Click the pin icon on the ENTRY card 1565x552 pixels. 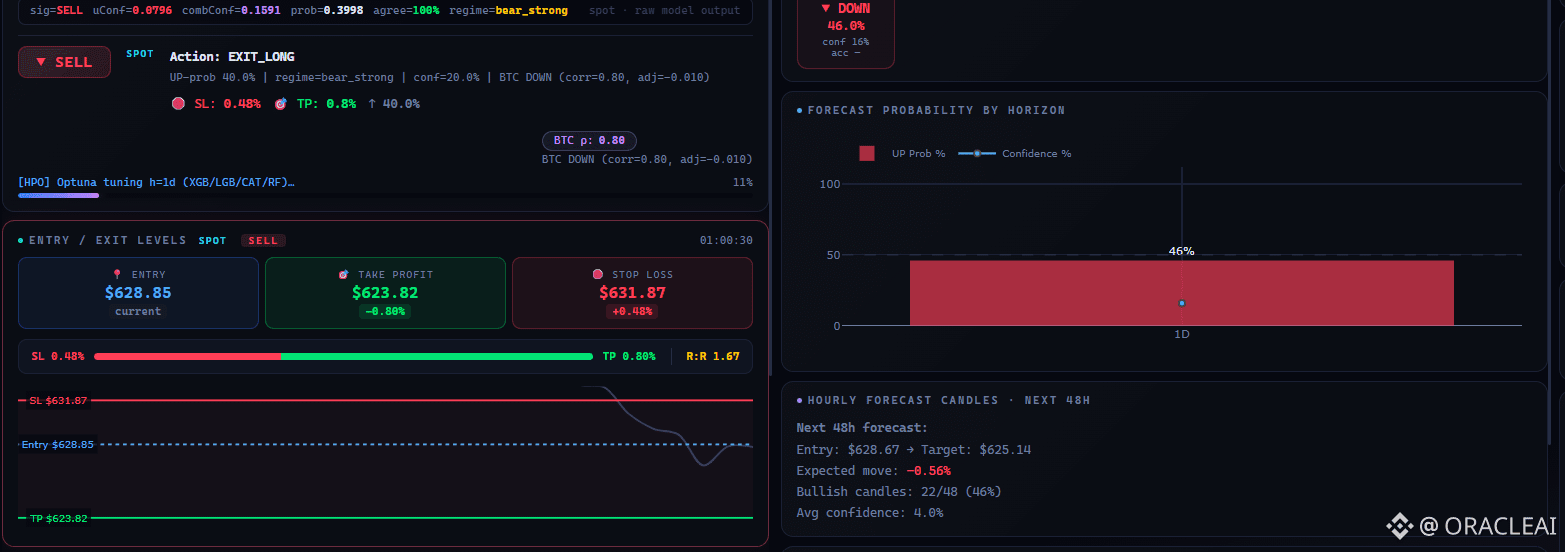pos(117,274)
